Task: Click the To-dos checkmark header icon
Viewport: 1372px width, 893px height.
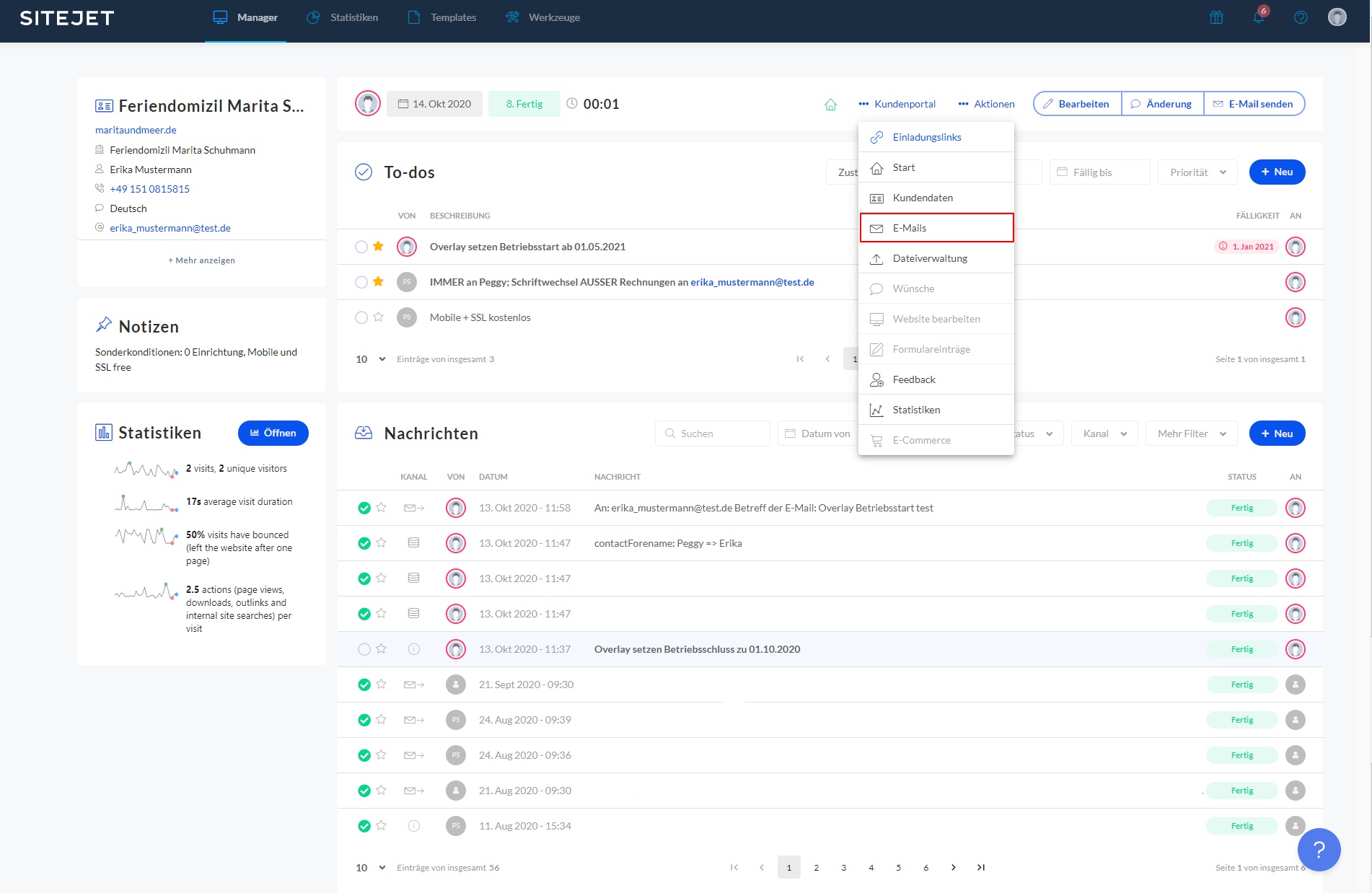Action: pyautogui.click(x=364, y=172)
